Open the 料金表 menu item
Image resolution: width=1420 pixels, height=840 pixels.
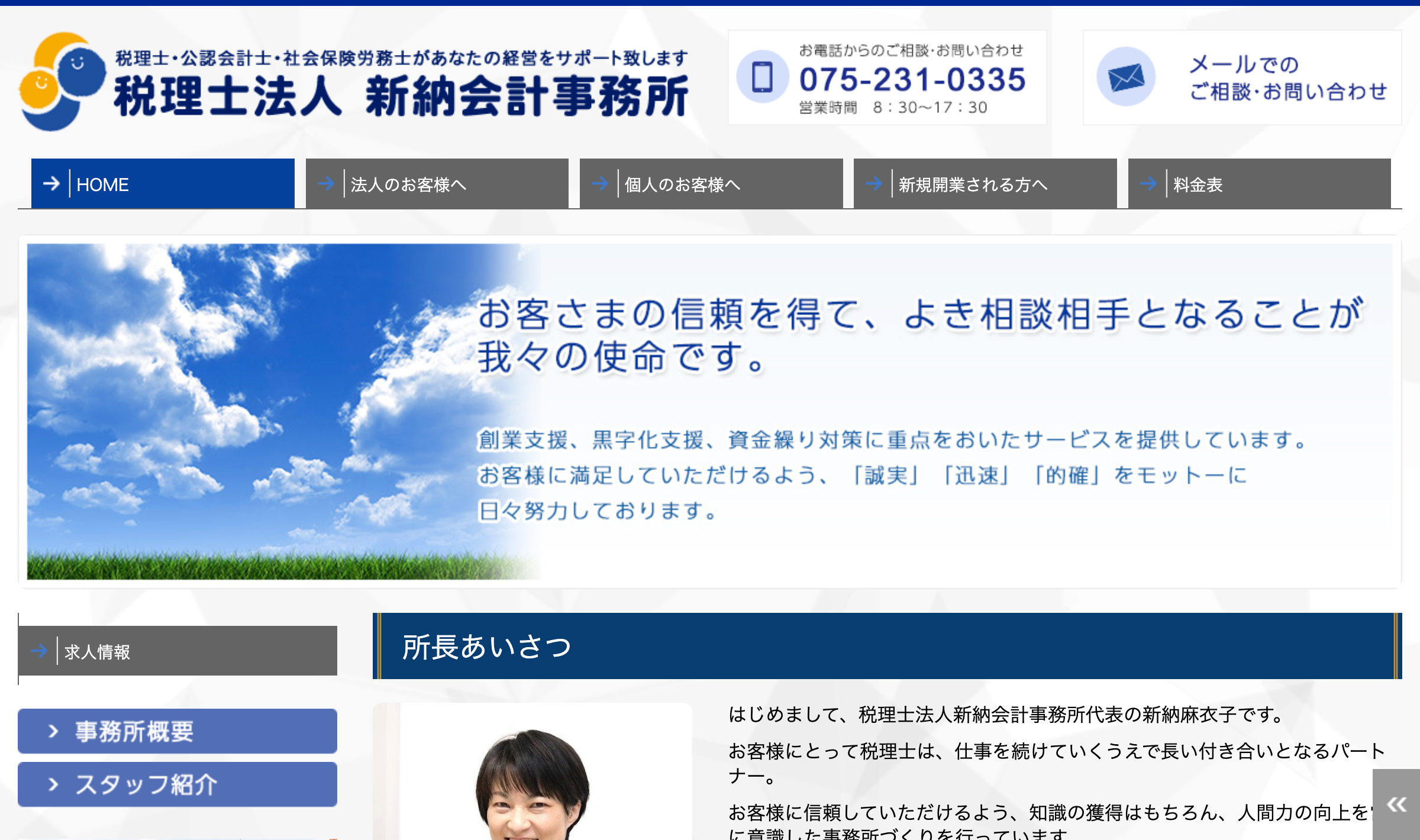coord(1198,185)
